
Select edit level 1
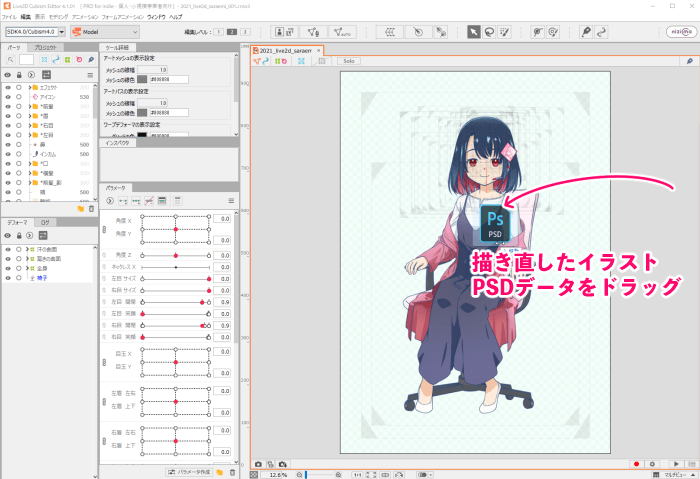tap(219, 32)
